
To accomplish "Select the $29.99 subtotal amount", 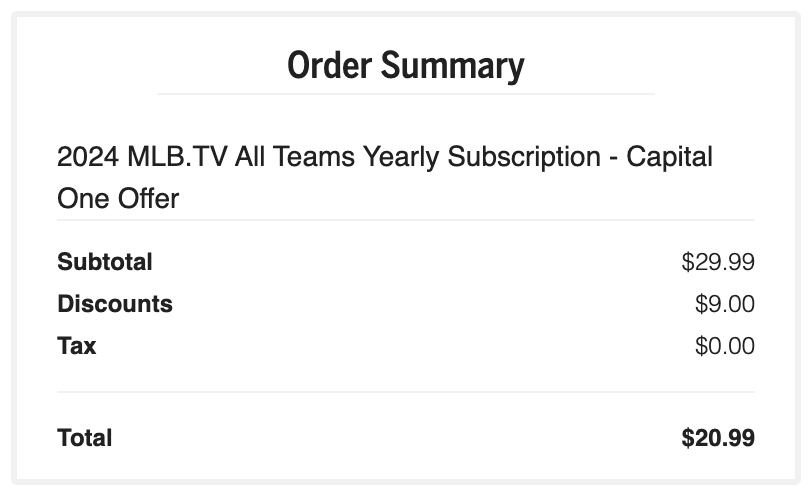I will pos(717,262).
